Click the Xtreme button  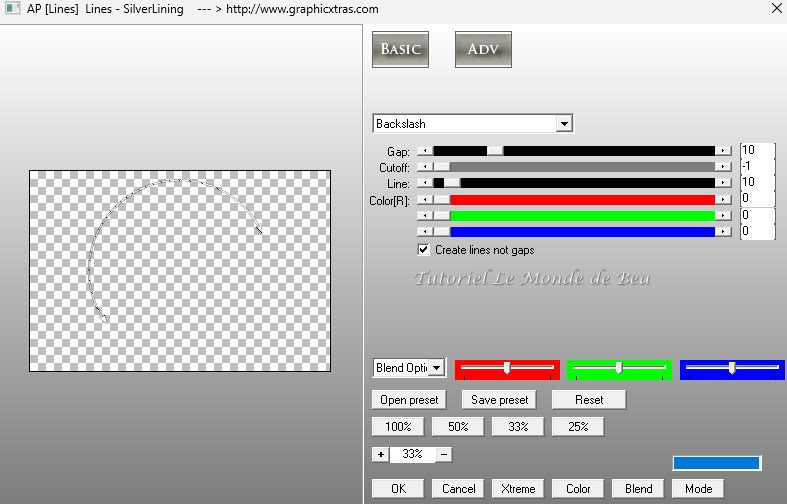pyautogui.click(x=518, y=488)
